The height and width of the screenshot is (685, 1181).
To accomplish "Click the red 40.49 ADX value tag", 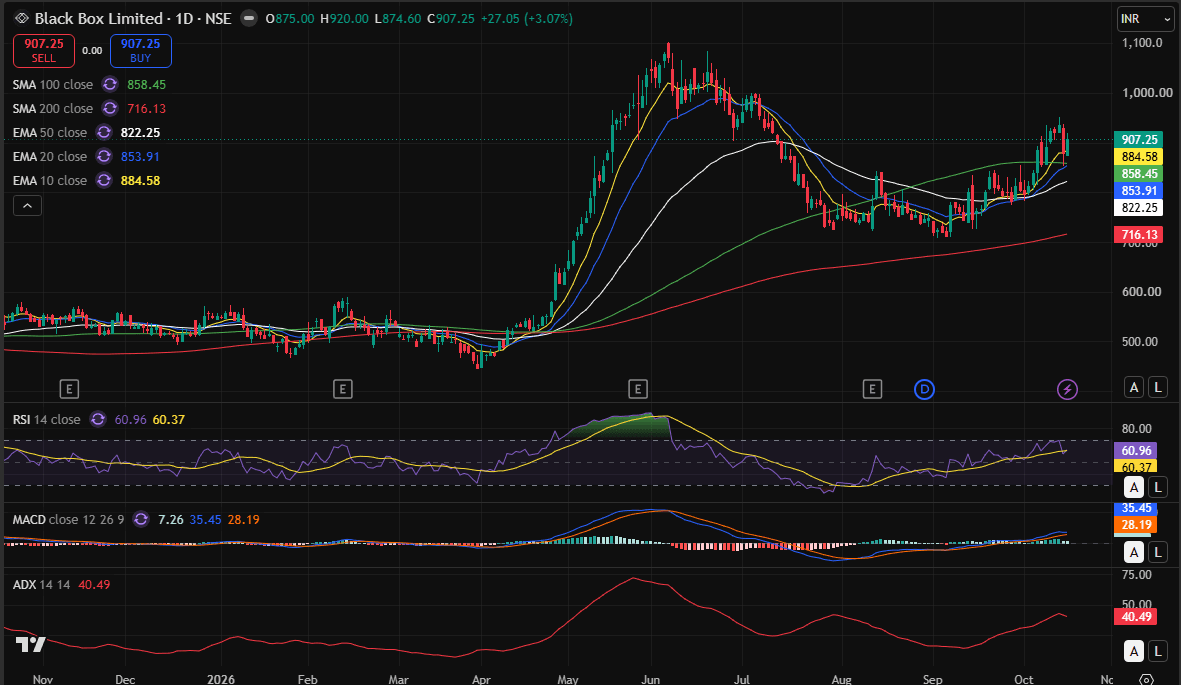I will tap(1135, 616).
